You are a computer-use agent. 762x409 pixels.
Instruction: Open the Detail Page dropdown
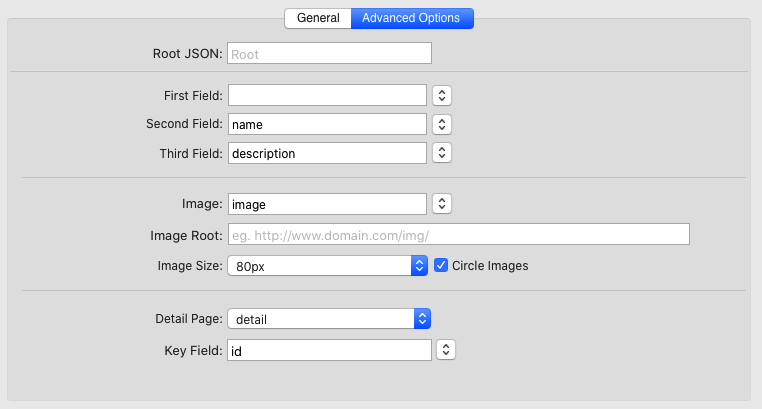320,319
